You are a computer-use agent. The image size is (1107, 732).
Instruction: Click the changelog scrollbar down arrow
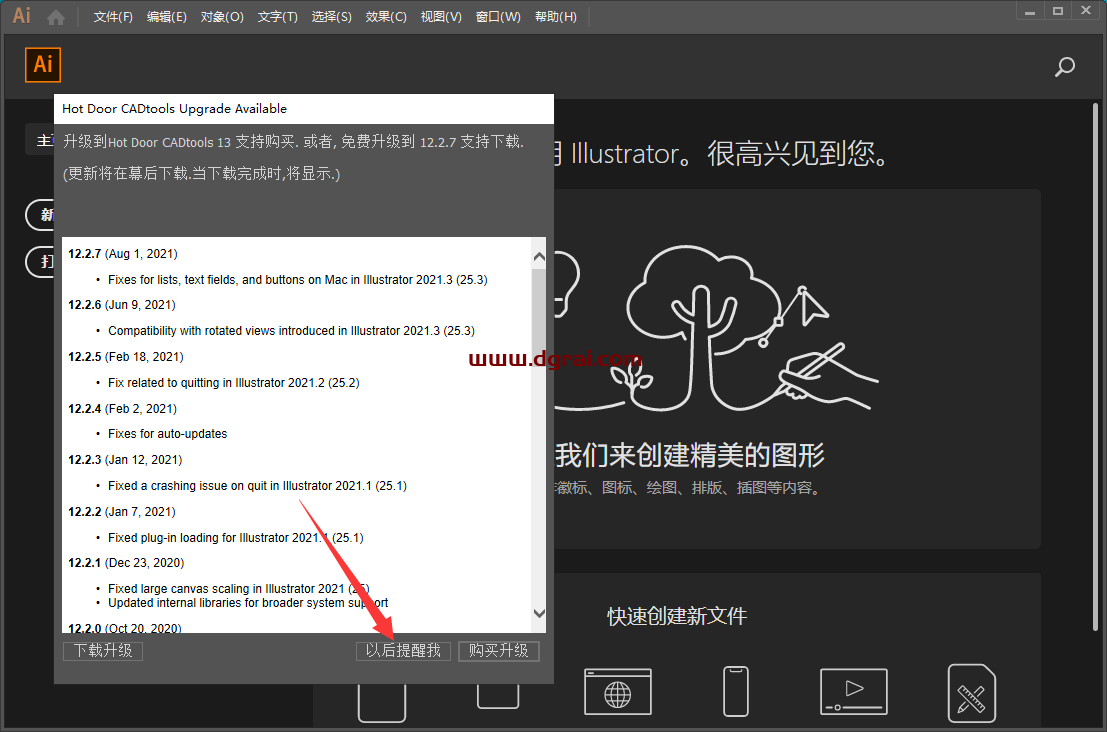pyautogui.click(x=539, y=613)
